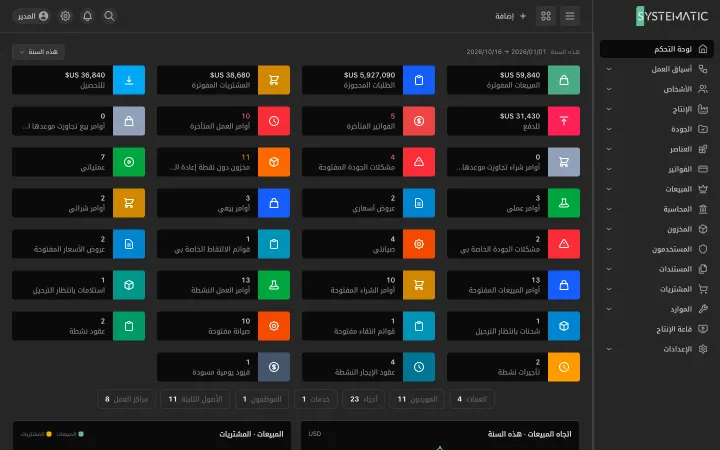Click the dollar icon of الفواتير المتأخرة
This screenshot has height=450, width=720.
pos(419,121)
